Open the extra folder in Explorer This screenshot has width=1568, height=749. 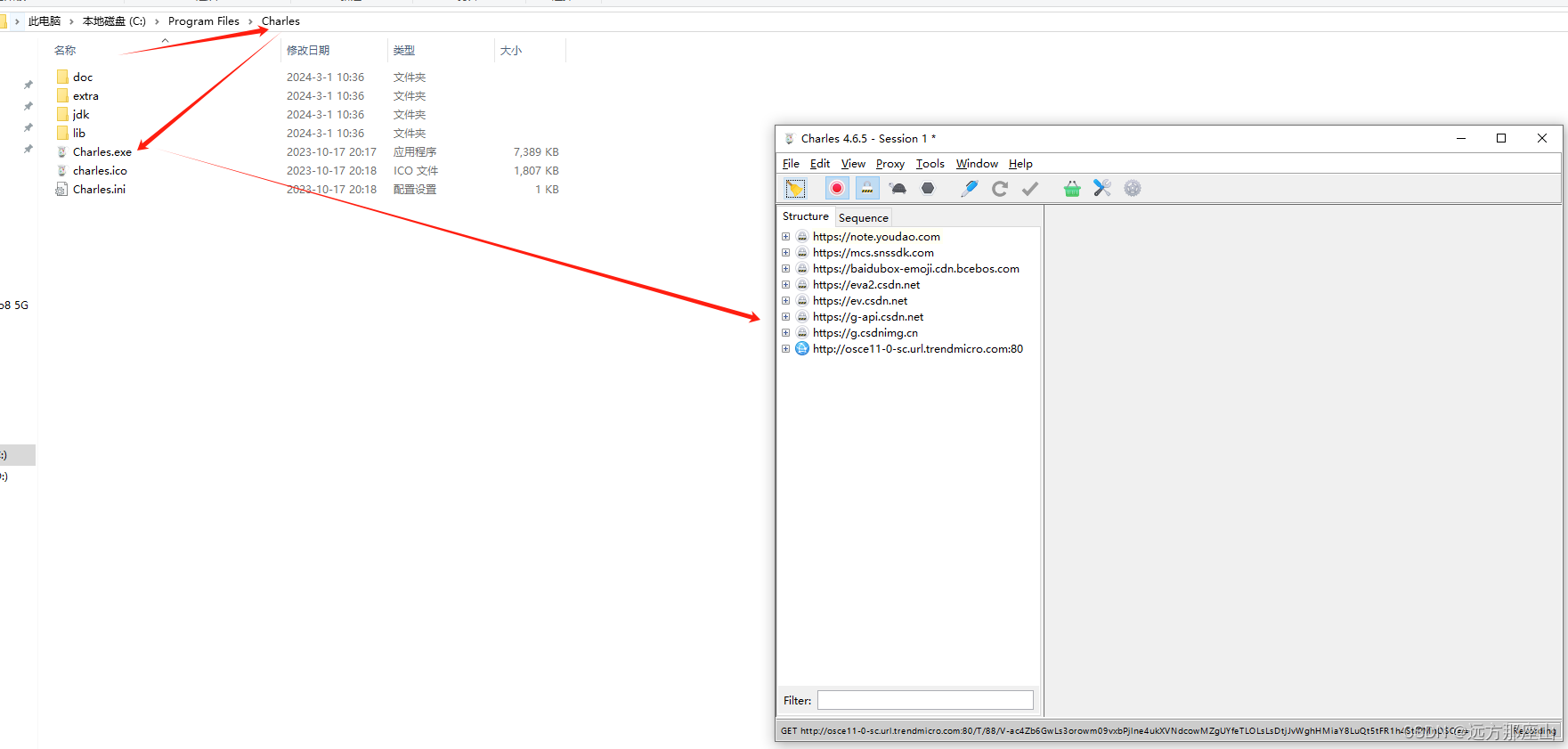click(85, 96)
